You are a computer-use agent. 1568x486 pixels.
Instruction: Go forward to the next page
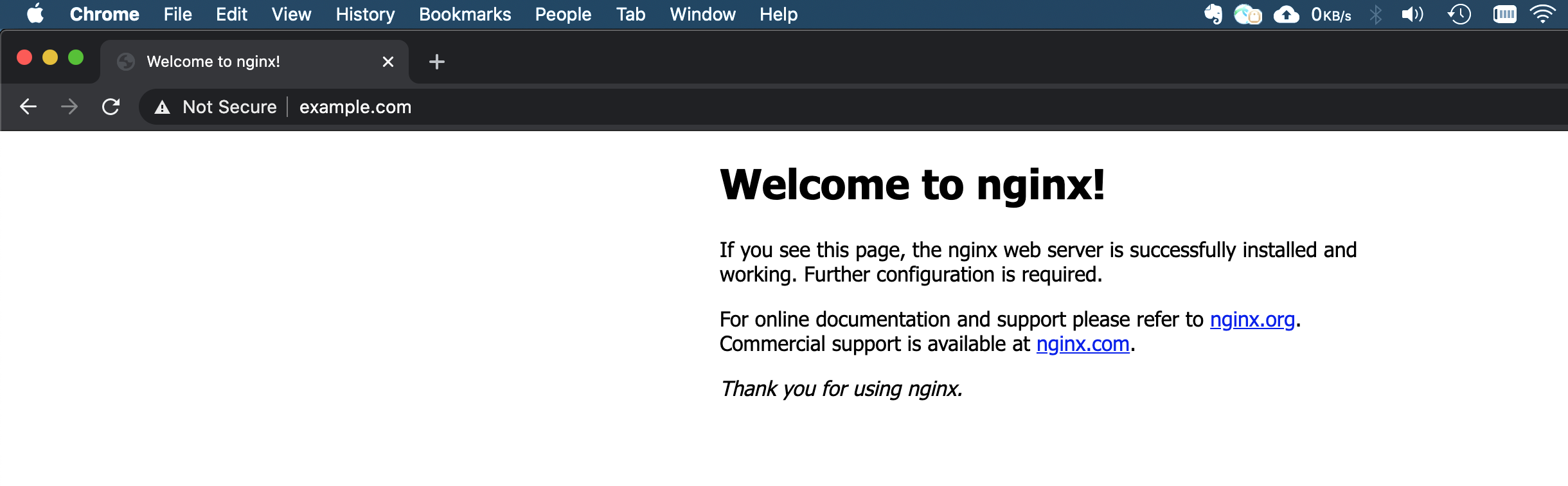click(x=69, y=107)
